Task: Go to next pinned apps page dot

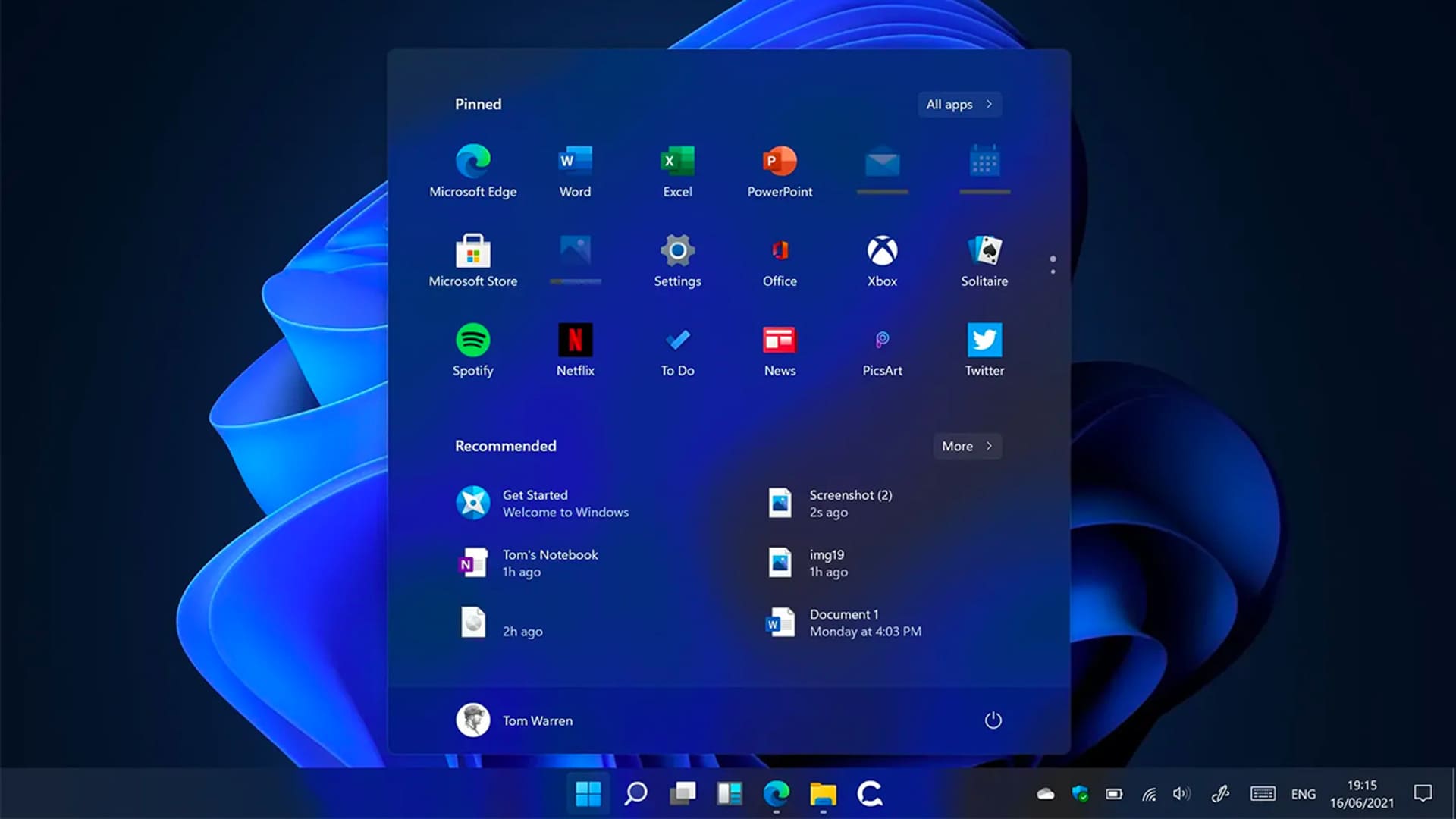Action: click(x=1053, y=271)
